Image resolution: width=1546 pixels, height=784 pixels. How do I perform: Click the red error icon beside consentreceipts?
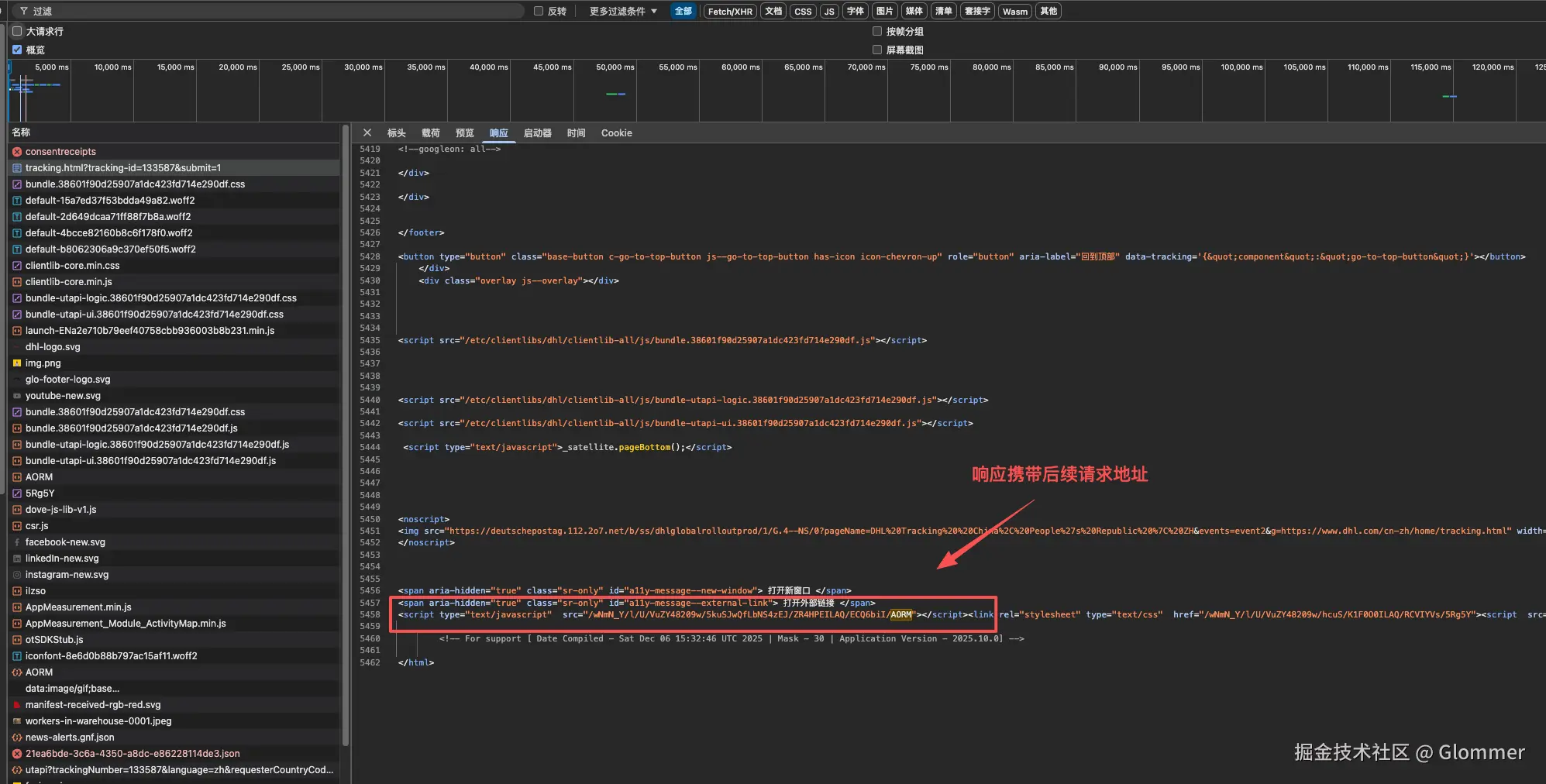click(17, 152)
